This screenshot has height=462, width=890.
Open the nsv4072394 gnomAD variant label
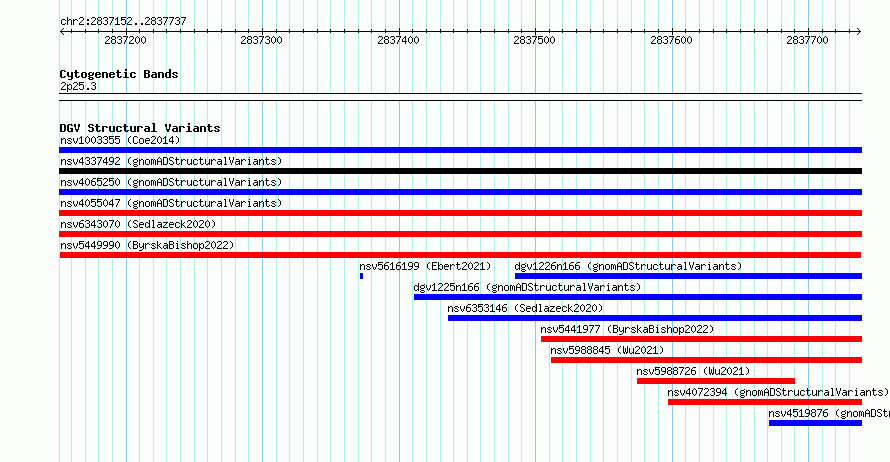(x=778, y=392)
